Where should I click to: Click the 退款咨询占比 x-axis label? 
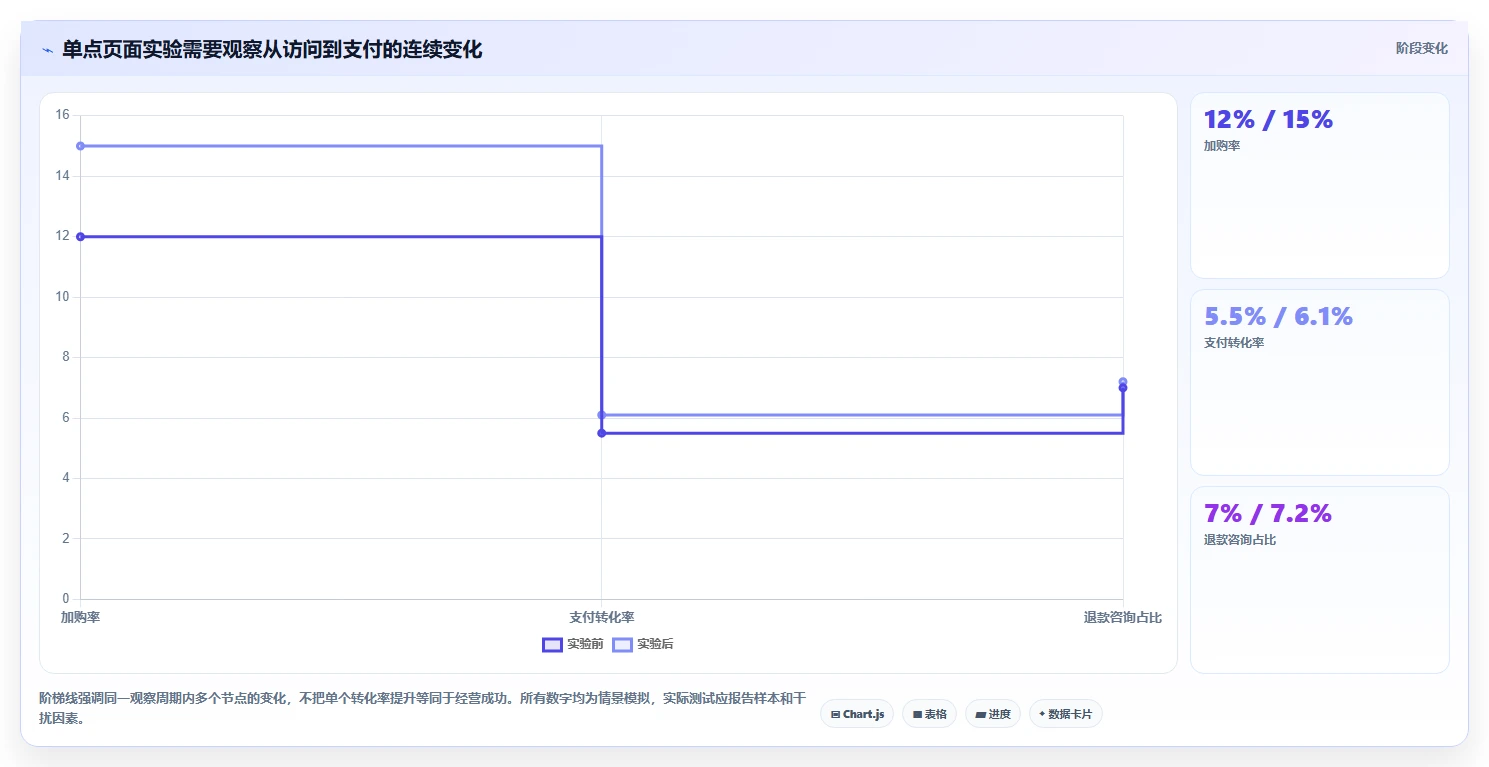click(x=1122, y=618)
